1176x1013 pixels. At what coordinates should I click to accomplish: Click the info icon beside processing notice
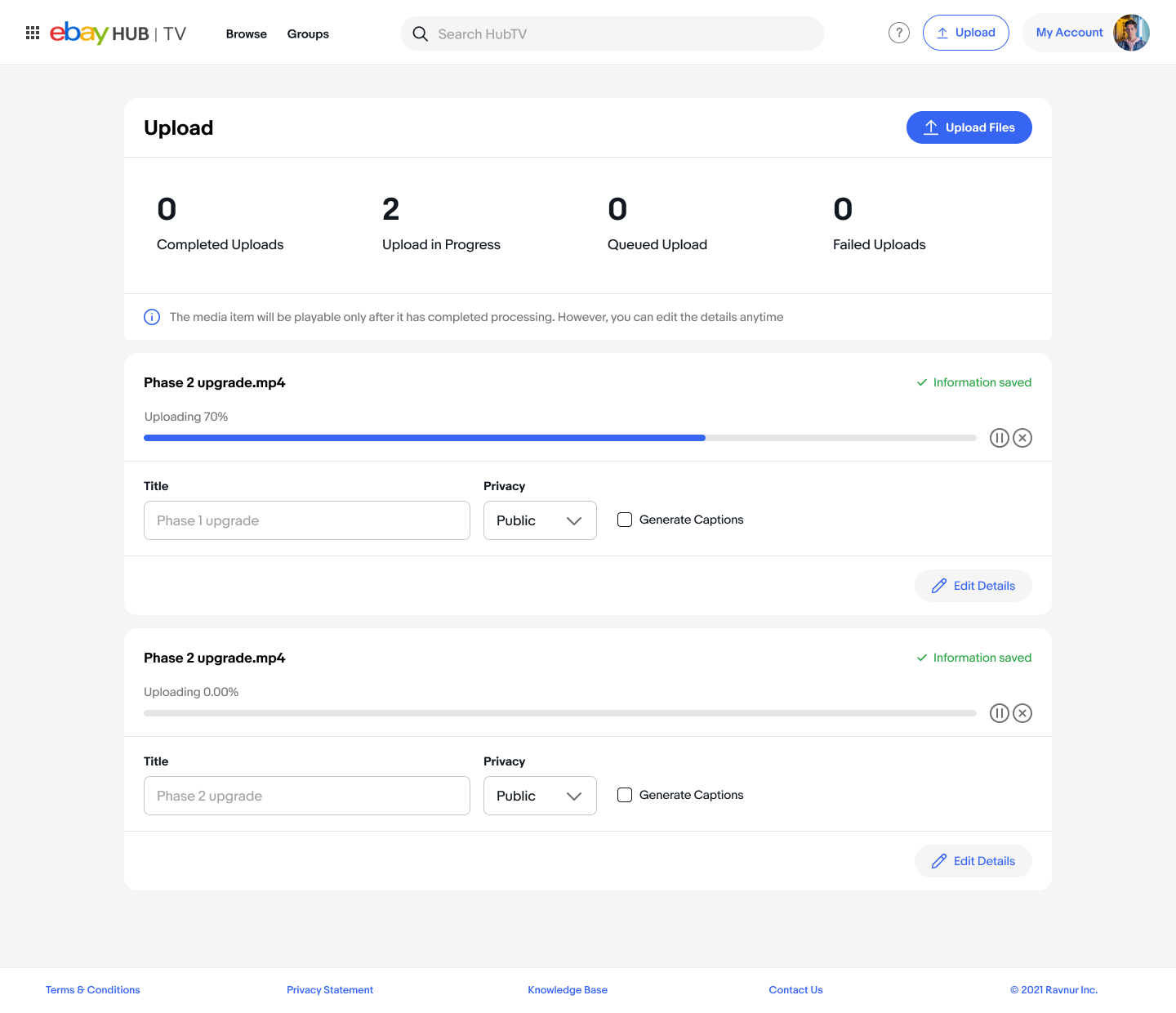pos(152,317)
